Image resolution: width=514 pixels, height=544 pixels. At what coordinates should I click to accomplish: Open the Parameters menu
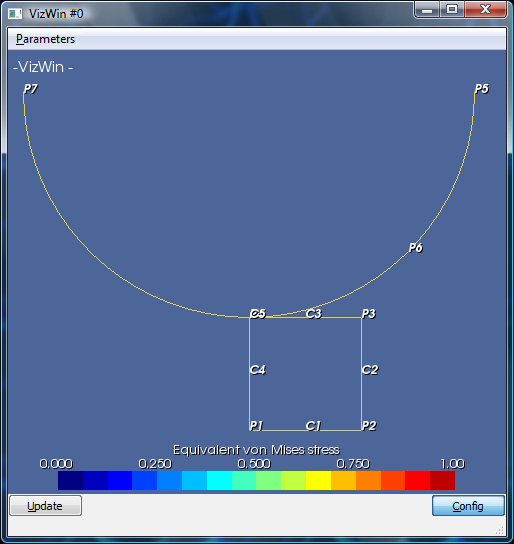coord(45,39)
